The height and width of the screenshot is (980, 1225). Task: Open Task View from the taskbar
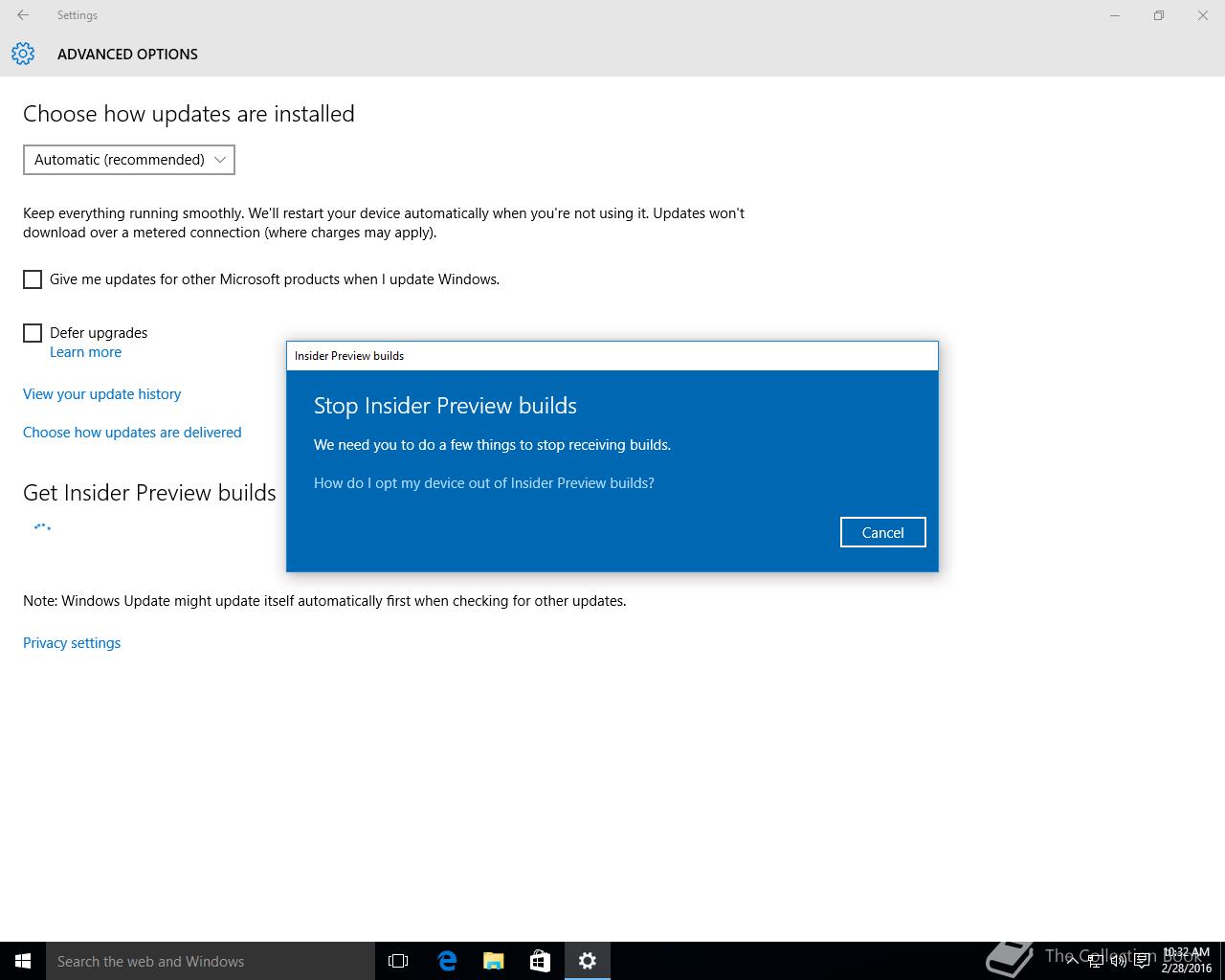click(398, 961)
